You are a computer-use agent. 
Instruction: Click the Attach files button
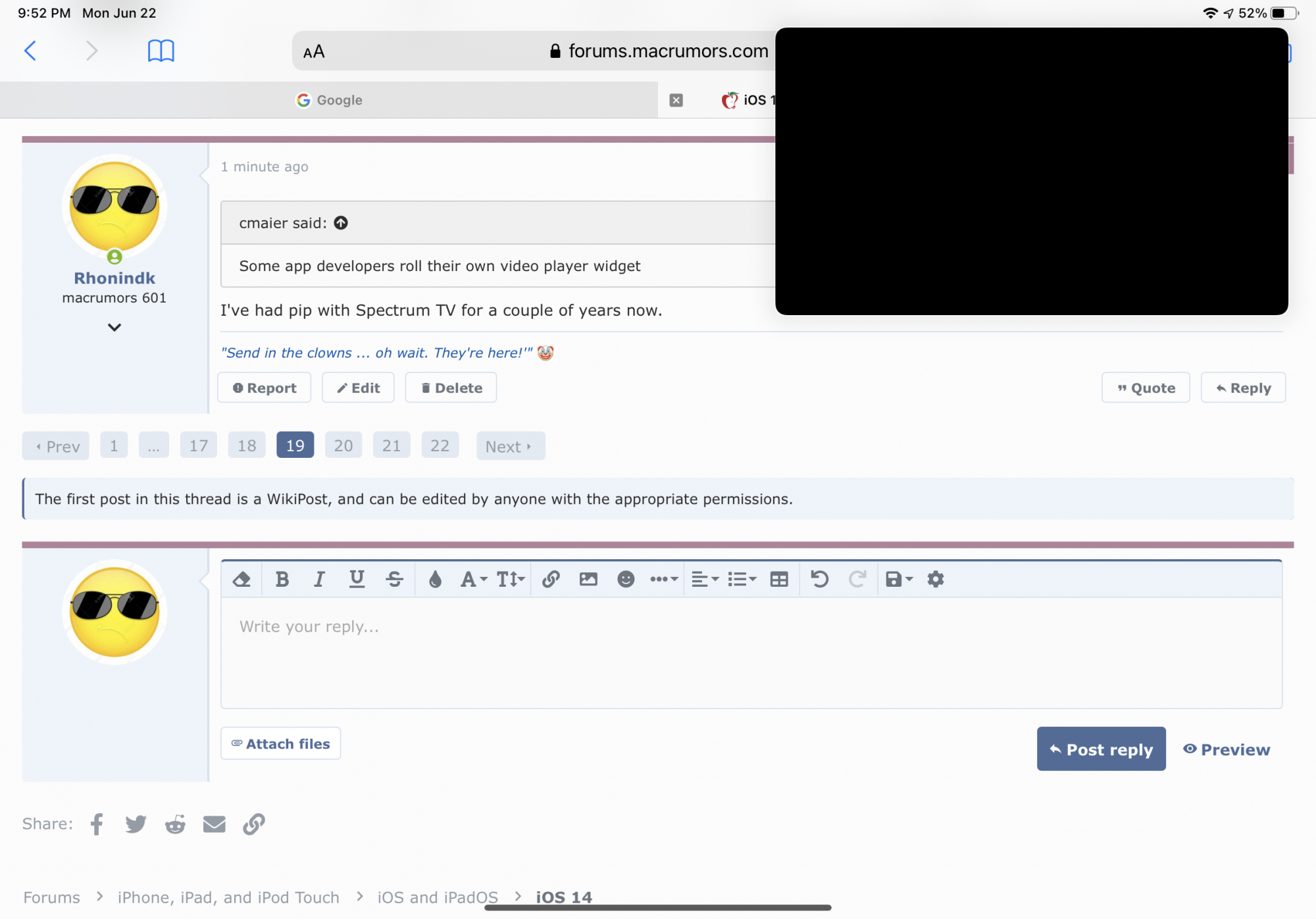pos(281,744)
